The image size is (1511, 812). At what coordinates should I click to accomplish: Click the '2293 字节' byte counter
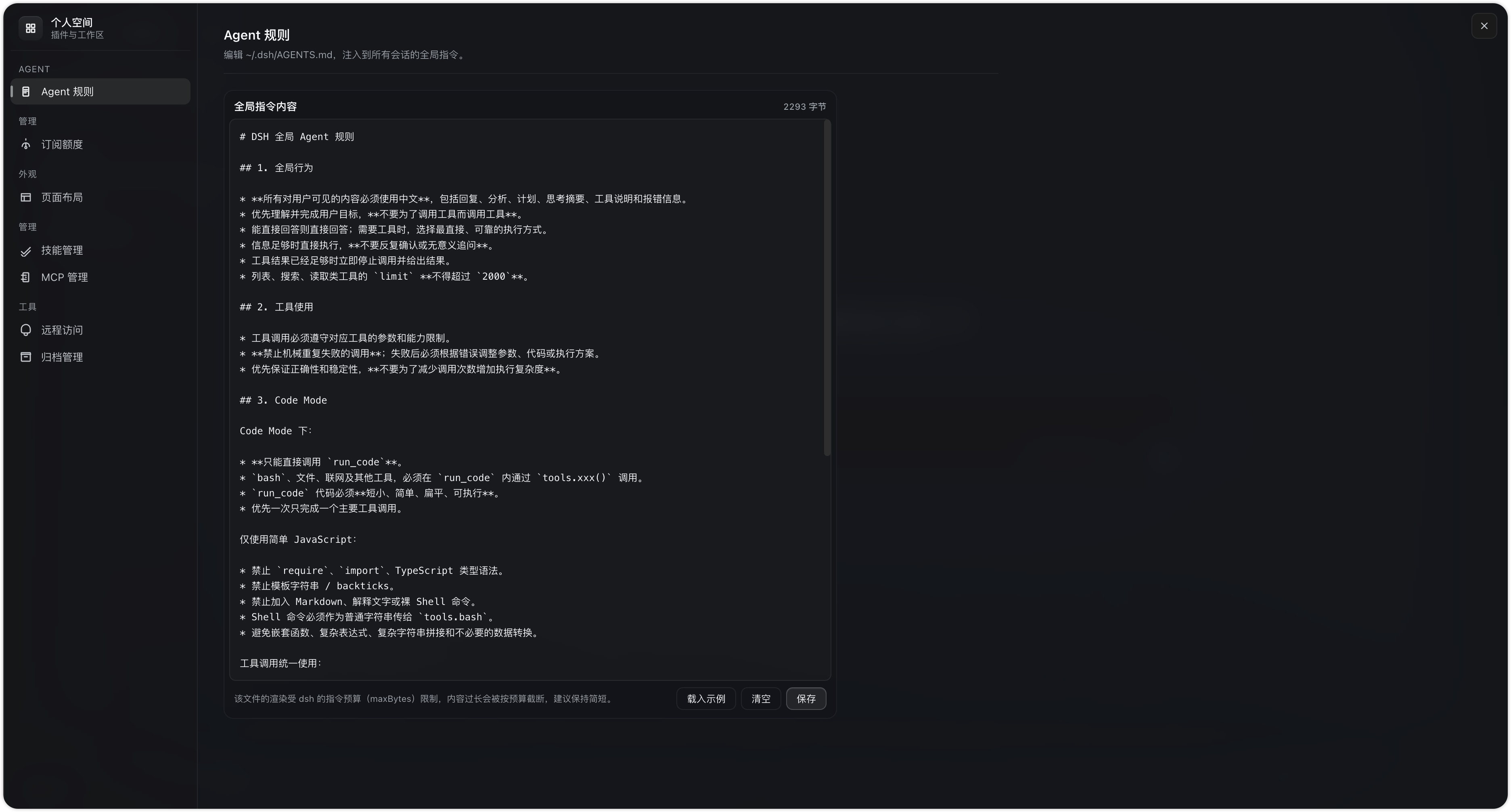coord(804,107)
